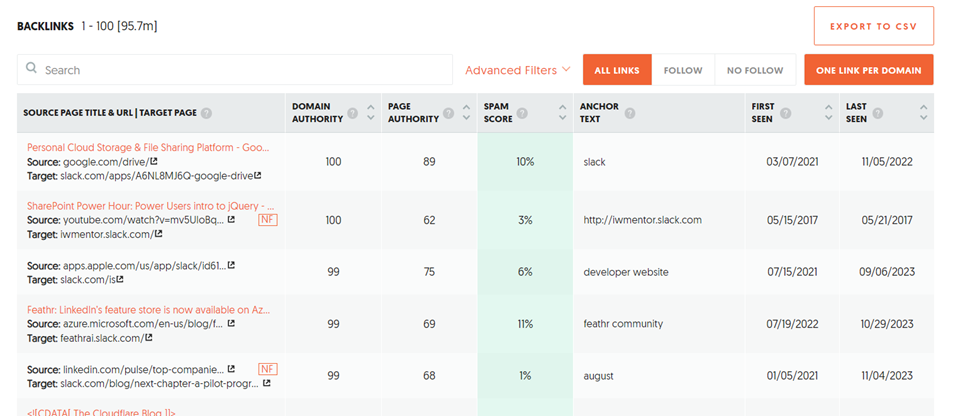This screenshot has height=416, width=975.
Task: Sort table by Domain Authority arrows
Action: (x=371, y=113)
